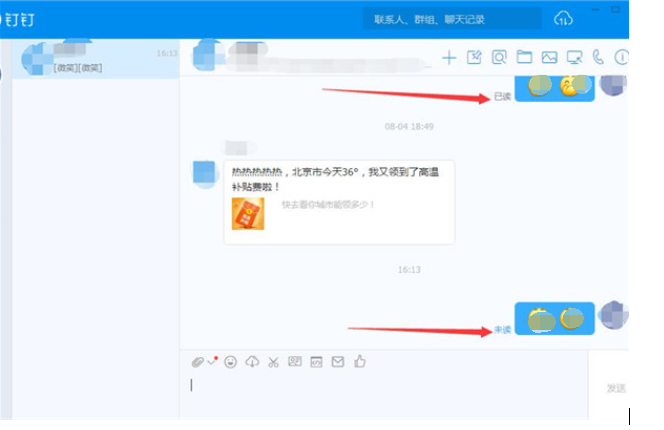
Task: Open the shared files folder icon
Action: [x=524, y=57]
